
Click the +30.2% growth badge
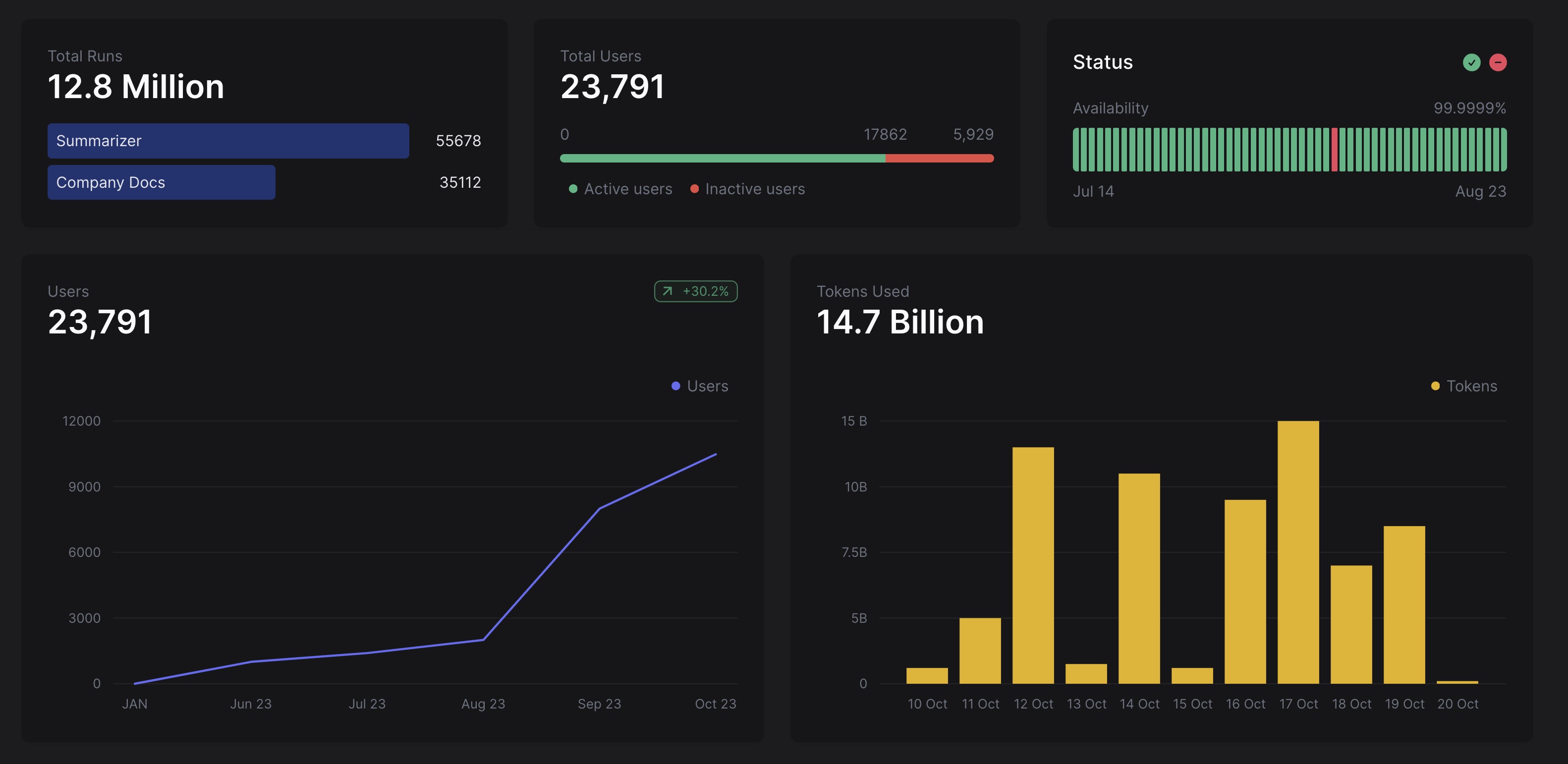pyautogui.click(x=696, y=291)
